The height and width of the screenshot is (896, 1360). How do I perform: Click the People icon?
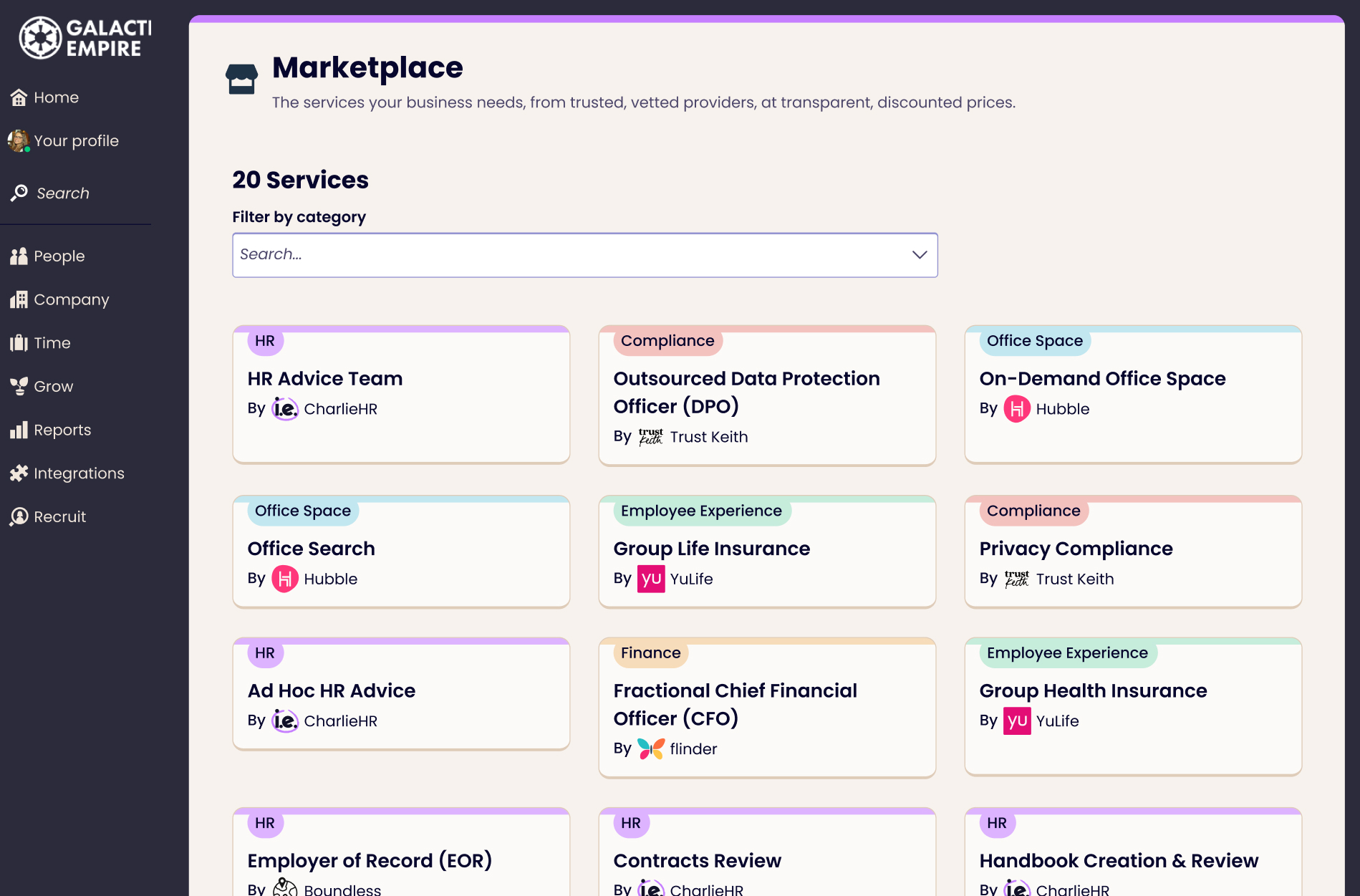(x=19, y=256)
